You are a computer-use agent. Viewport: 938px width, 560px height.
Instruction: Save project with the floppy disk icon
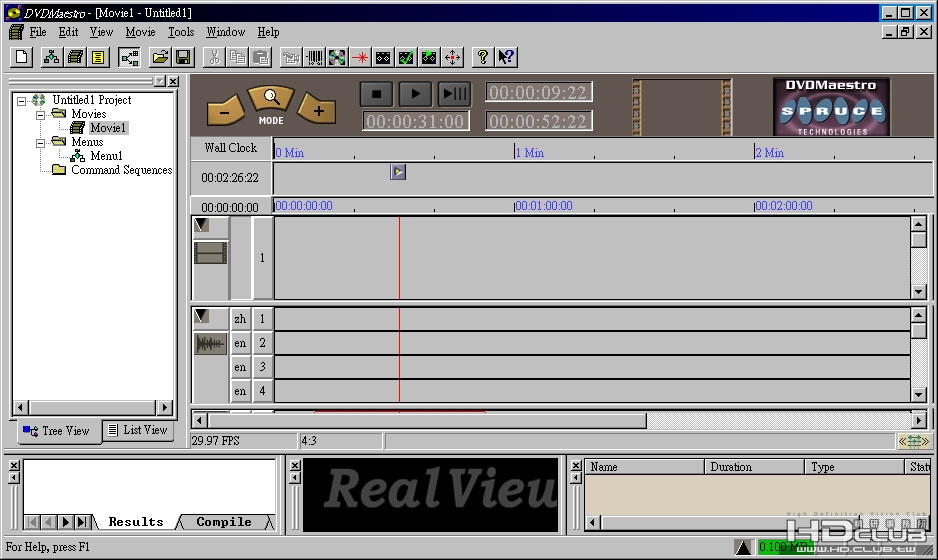[x=183, y=57]
